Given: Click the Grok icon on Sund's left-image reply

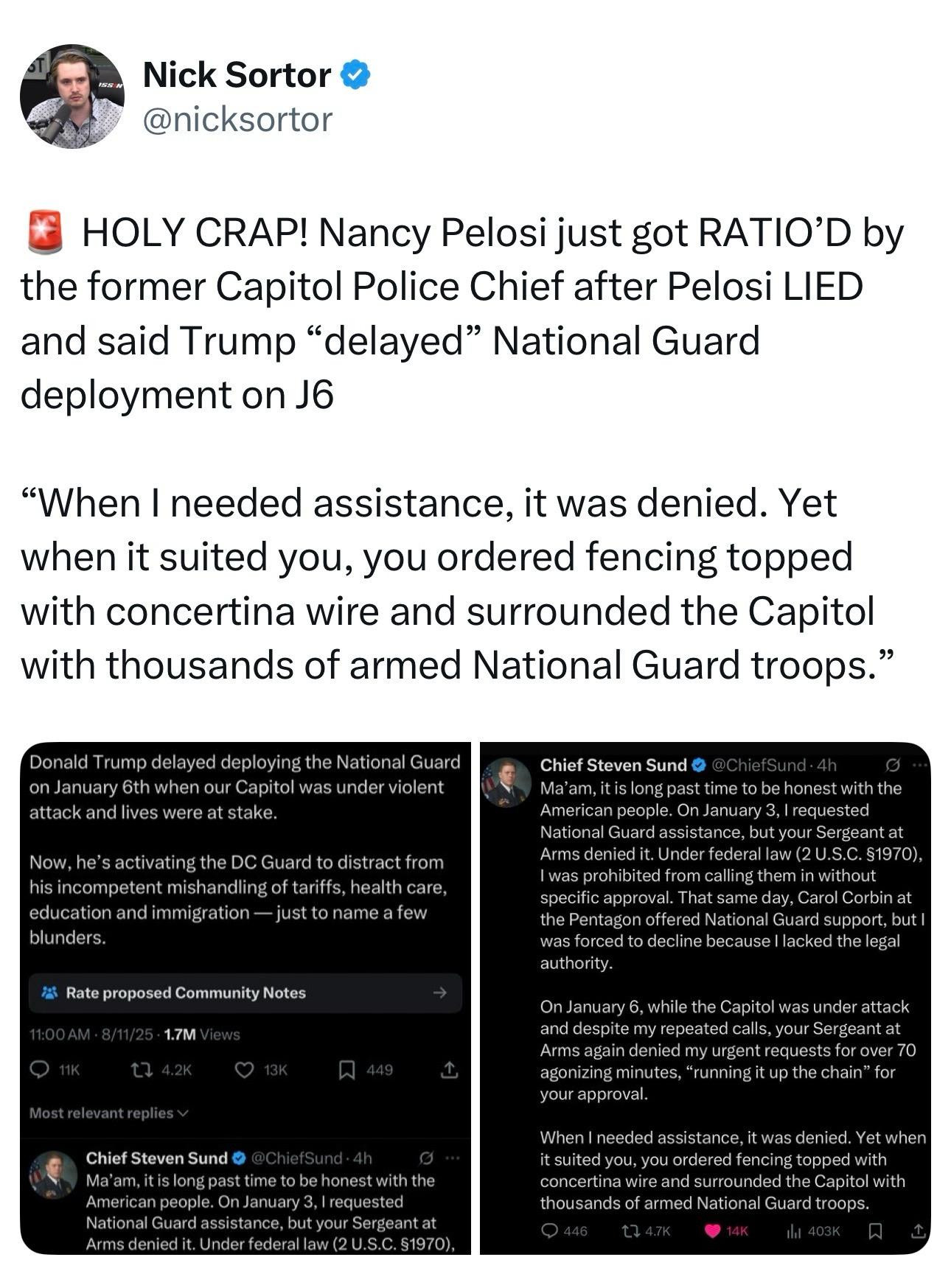Looking at the screenshot, I should click(425, 1158).
